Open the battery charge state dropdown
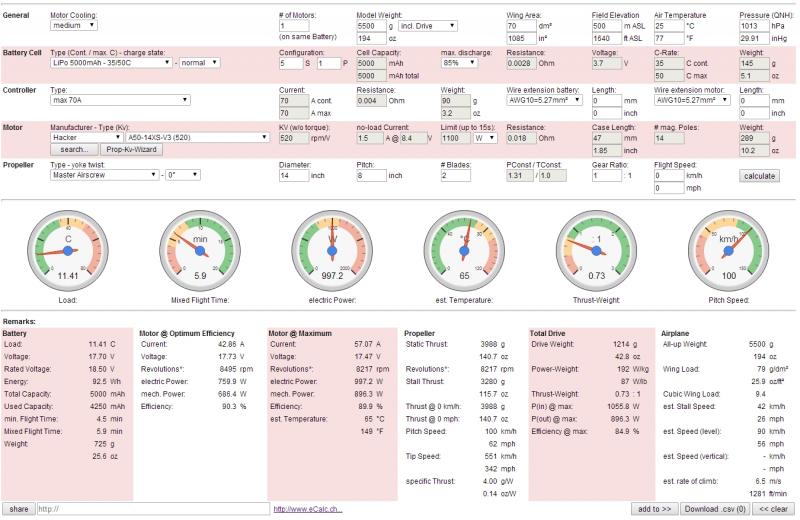Viewport: 800px width, 520px height. point(201,62)
